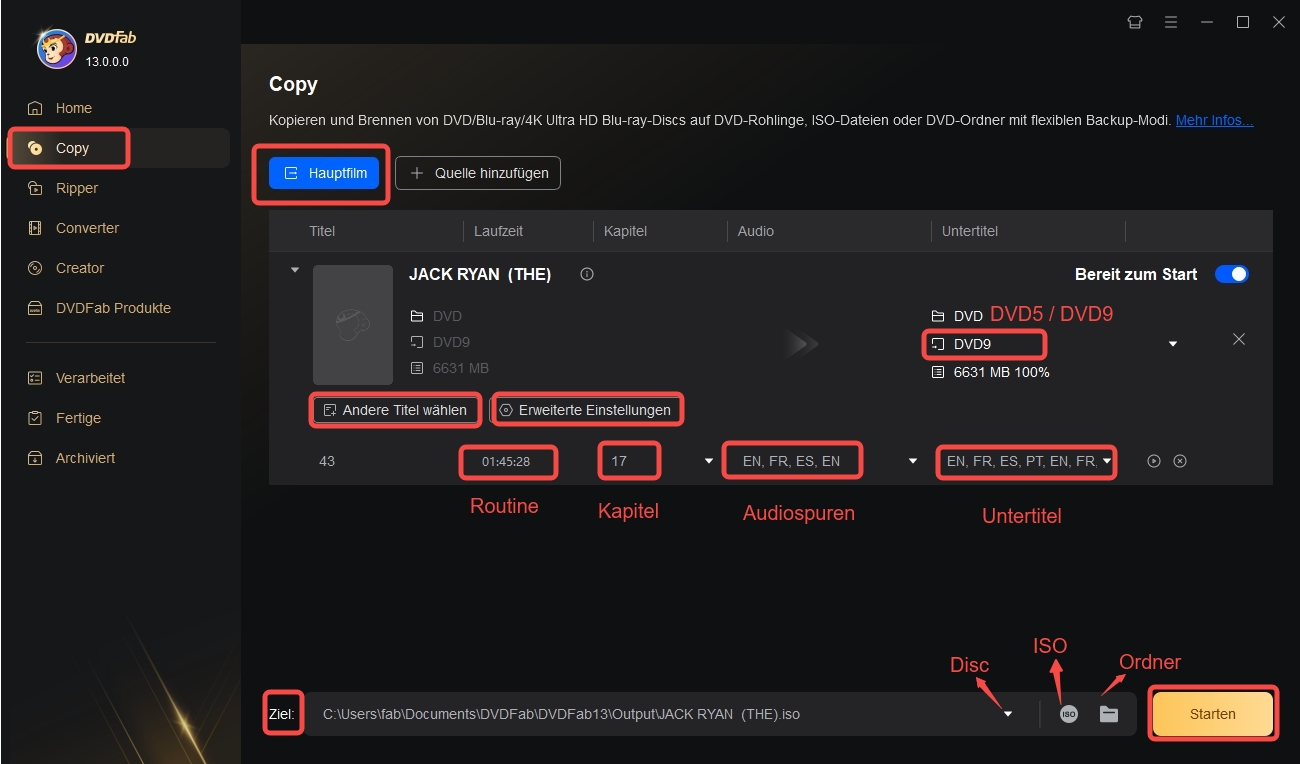This screenshot has width=1300, height=764.
Task: Click the Laufzeit column header
Action: click(497, 231)
